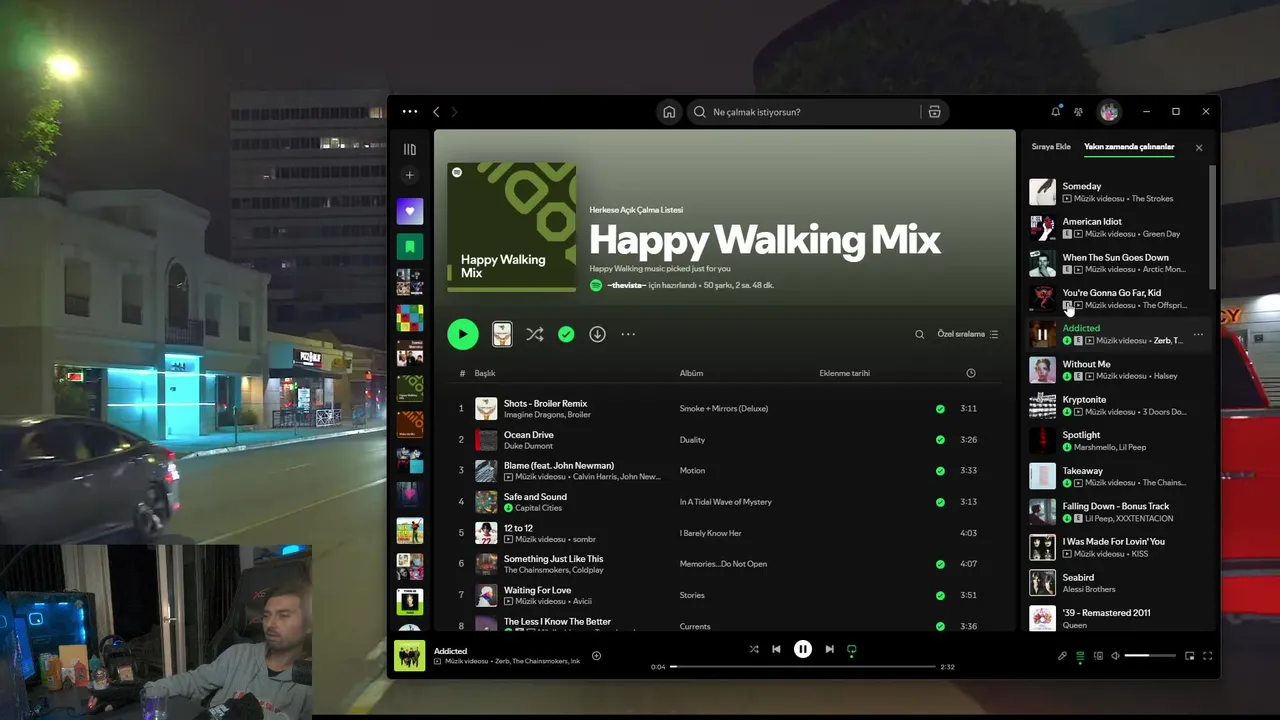Toggle the green repeat button

[x=852, y=650]
